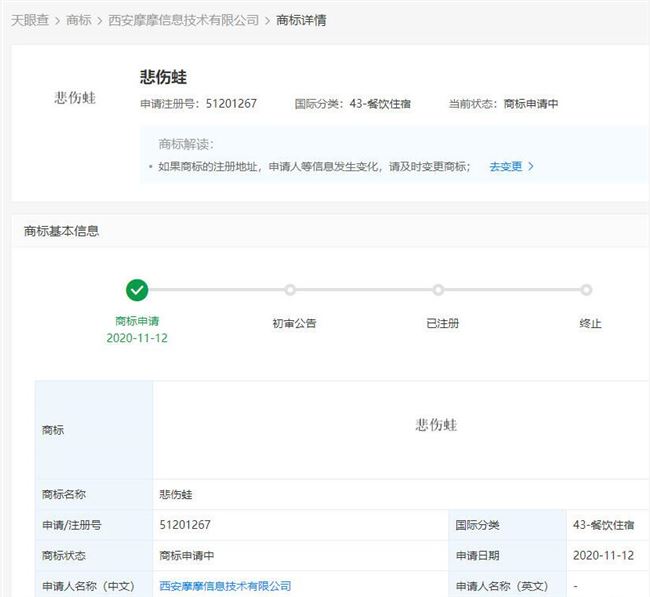Open 西安摩摩信息技术有限公司 in the breadcrumb
Screen dimensions: 650x597
[184, 20]
